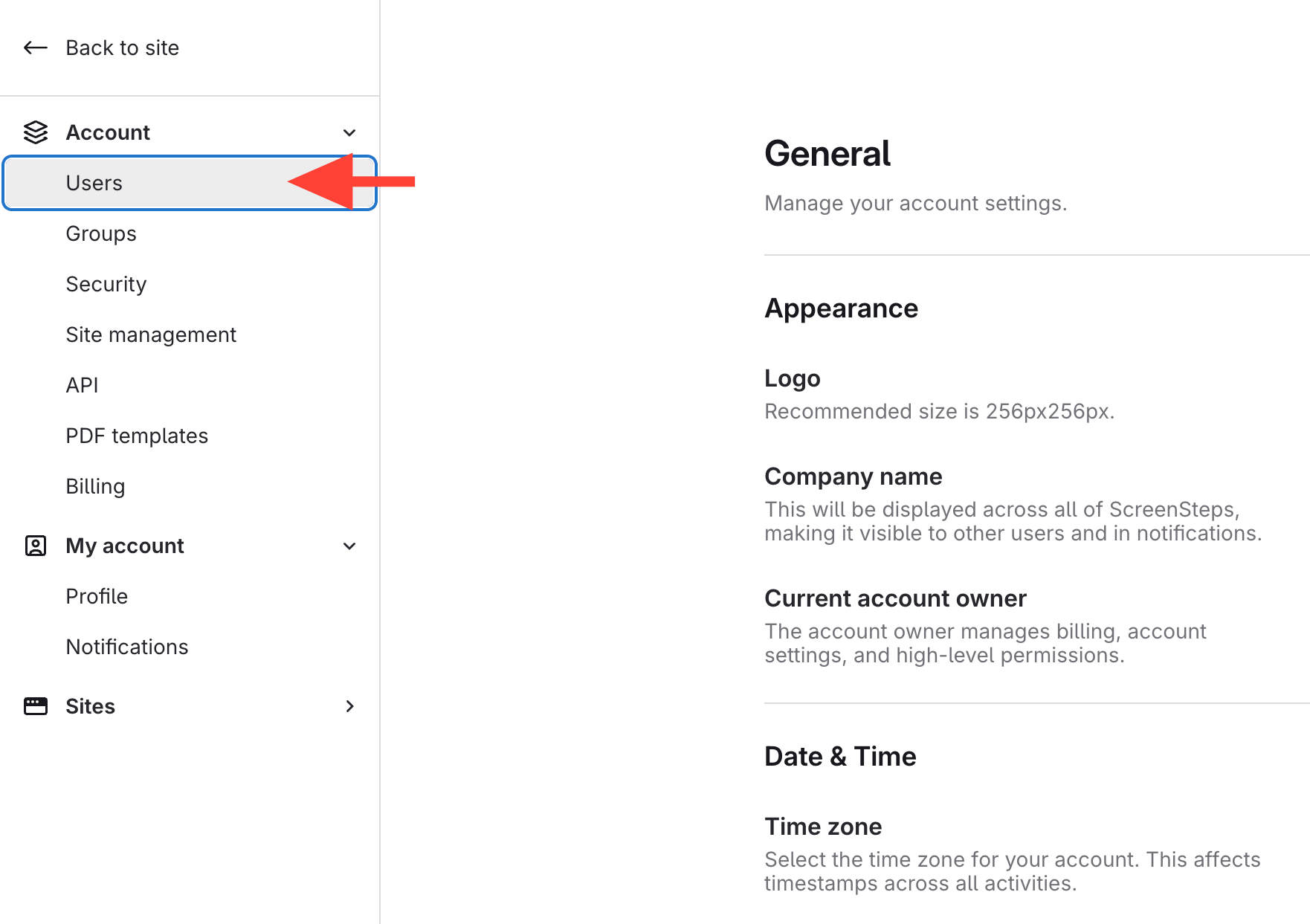Click the Sites browser window icon
The image size is (1310, 924).
(35, 706)
